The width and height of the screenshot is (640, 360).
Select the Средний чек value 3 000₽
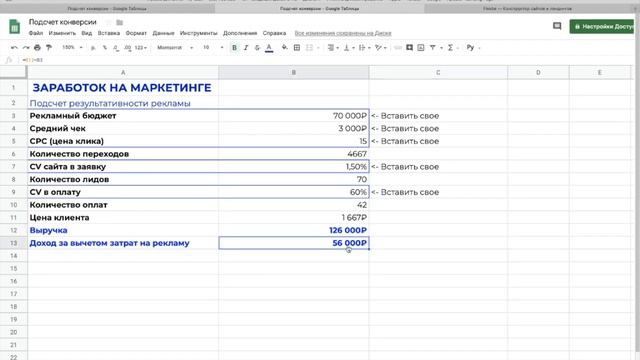(293, 129)
